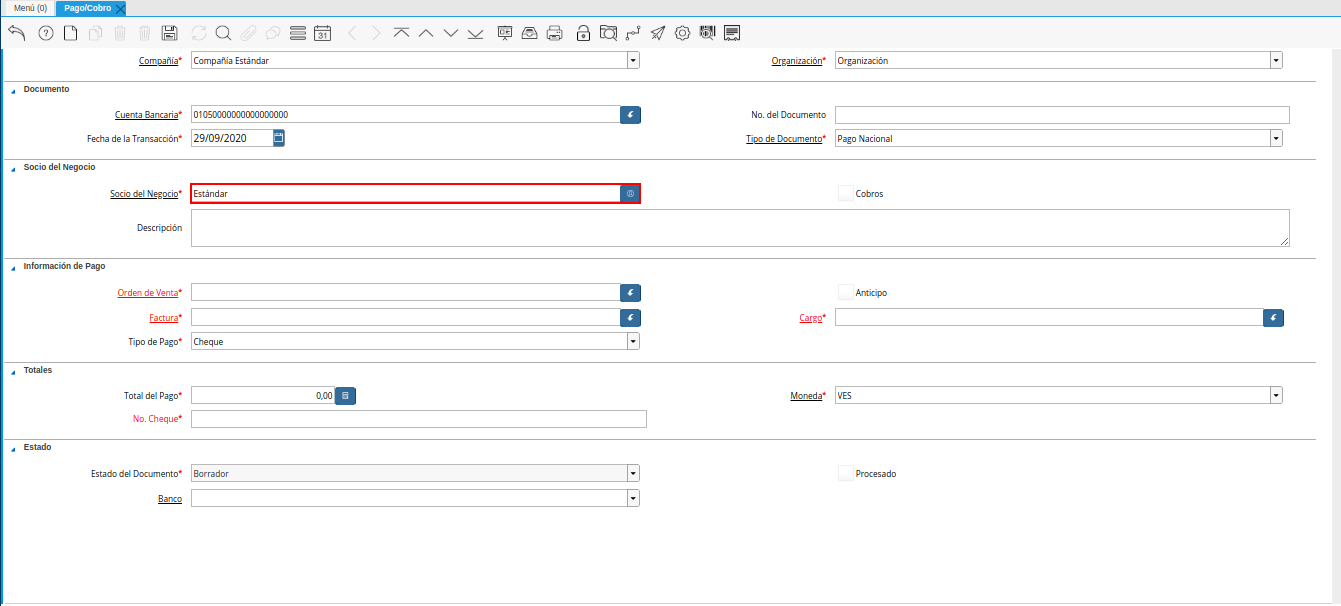Open the help icon in toolbar
This screenshot has height=606, width=1341.
(45, 33)
